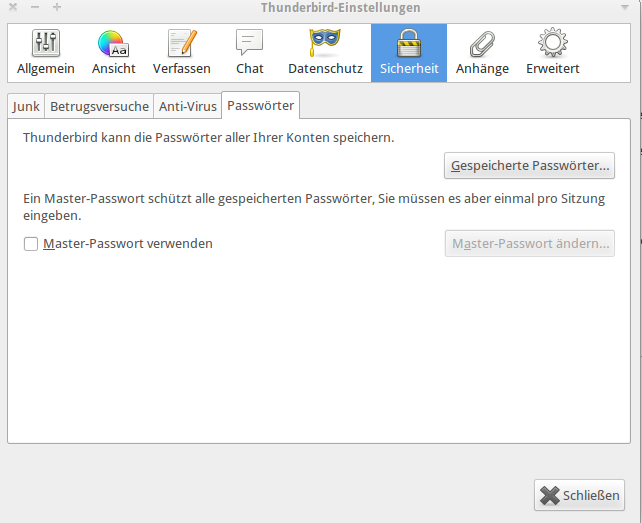Click the Schließen button
Viewport: 642px width, 523px height.
click(579, 495)
